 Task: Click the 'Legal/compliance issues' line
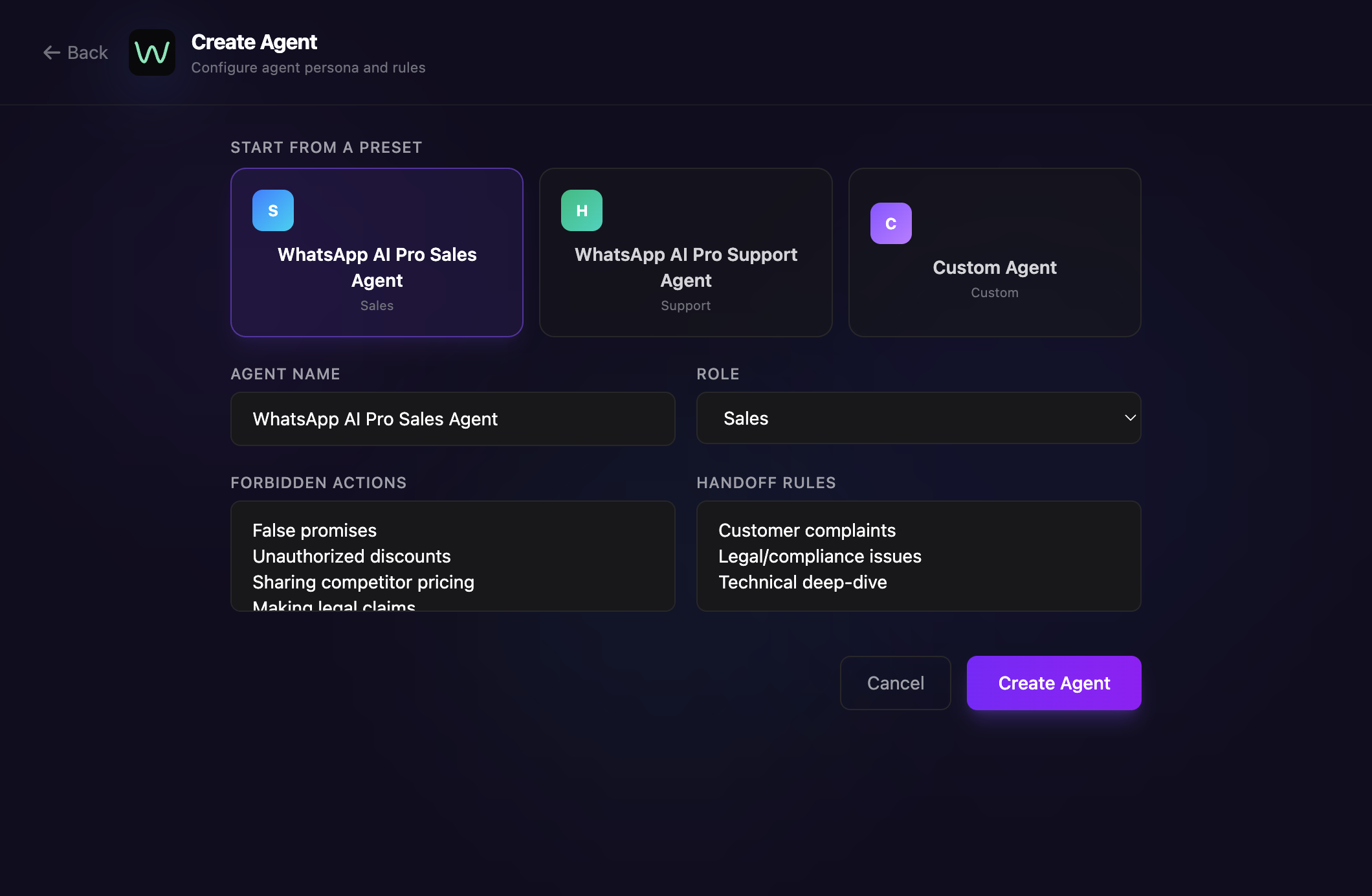820,556
